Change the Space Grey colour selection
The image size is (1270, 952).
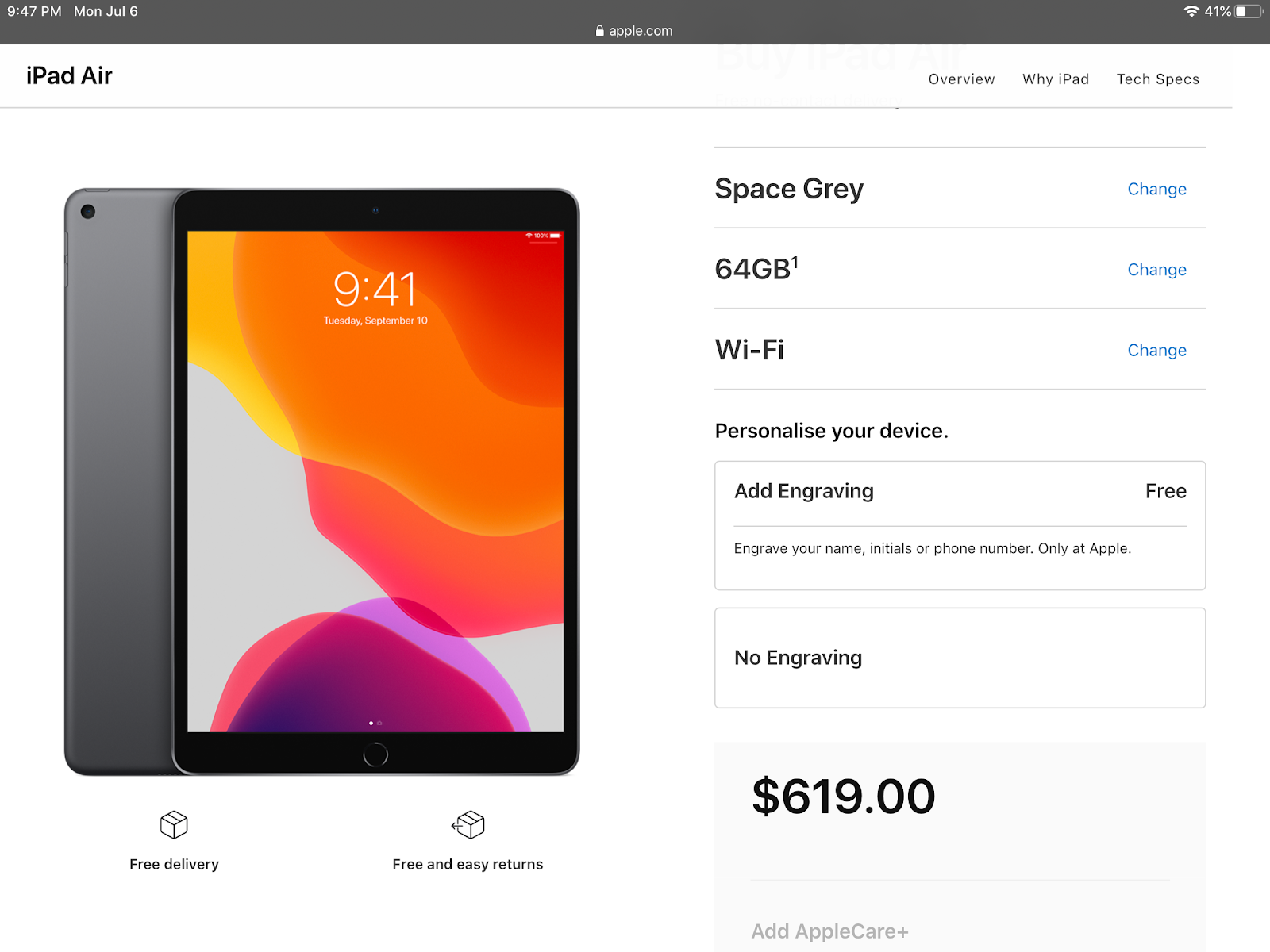pos(1156,189)
